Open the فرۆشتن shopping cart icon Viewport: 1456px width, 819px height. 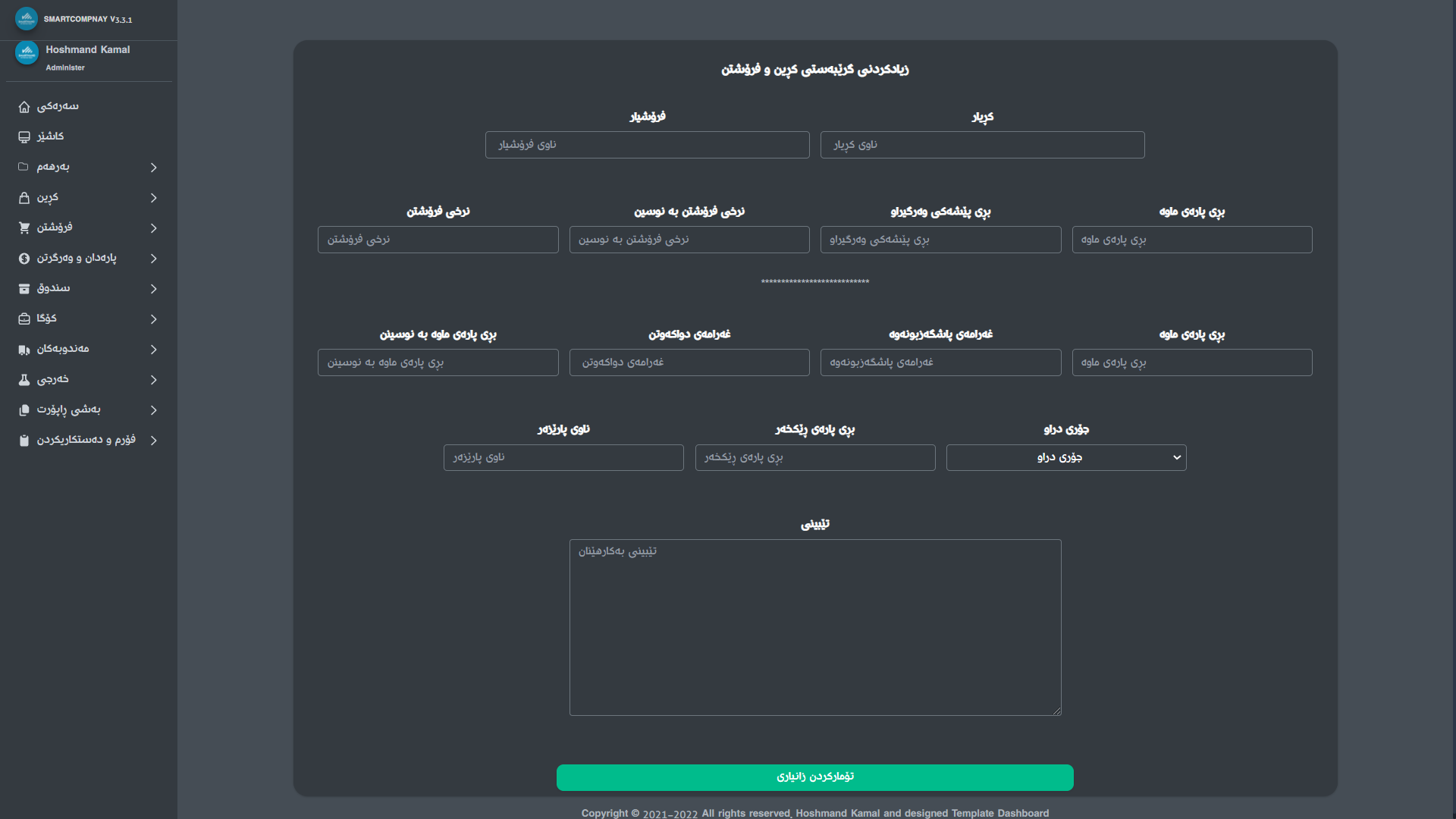point(24,228)
